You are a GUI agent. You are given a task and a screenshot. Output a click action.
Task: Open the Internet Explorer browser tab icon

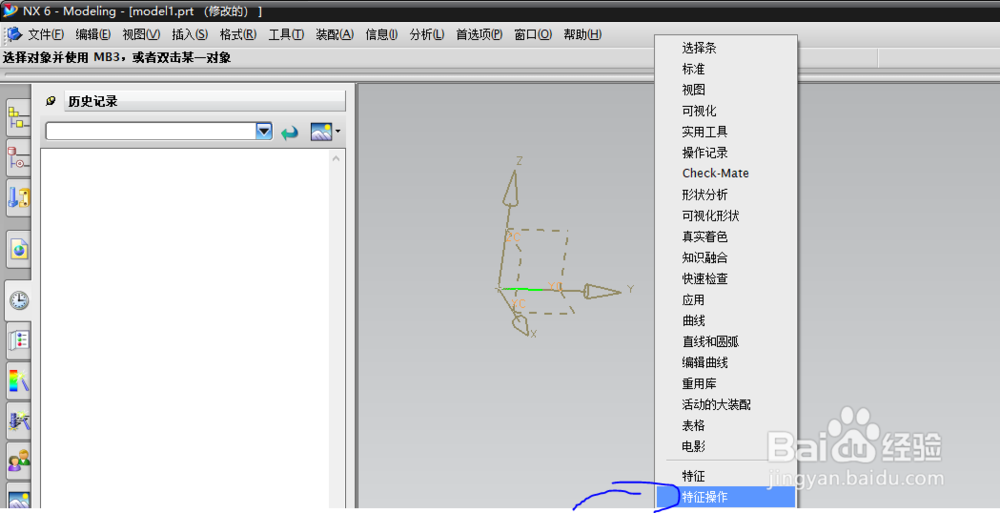[19, 249]
